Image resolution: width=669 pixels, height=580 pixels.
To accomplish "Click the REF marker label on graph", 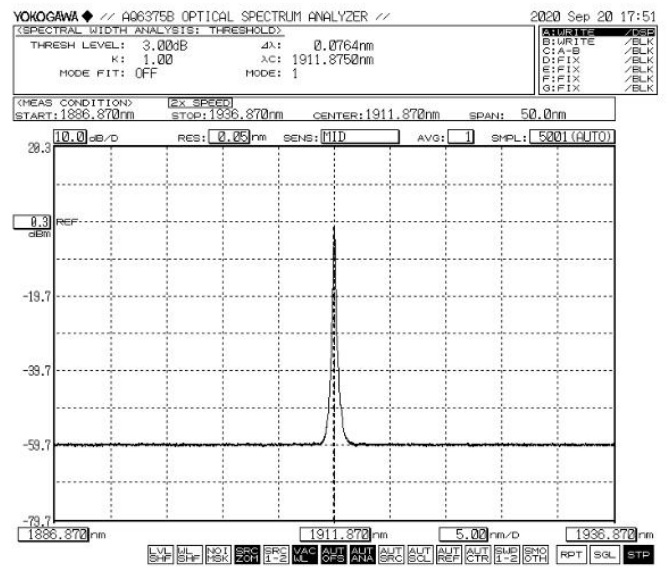I will point(67,222).
